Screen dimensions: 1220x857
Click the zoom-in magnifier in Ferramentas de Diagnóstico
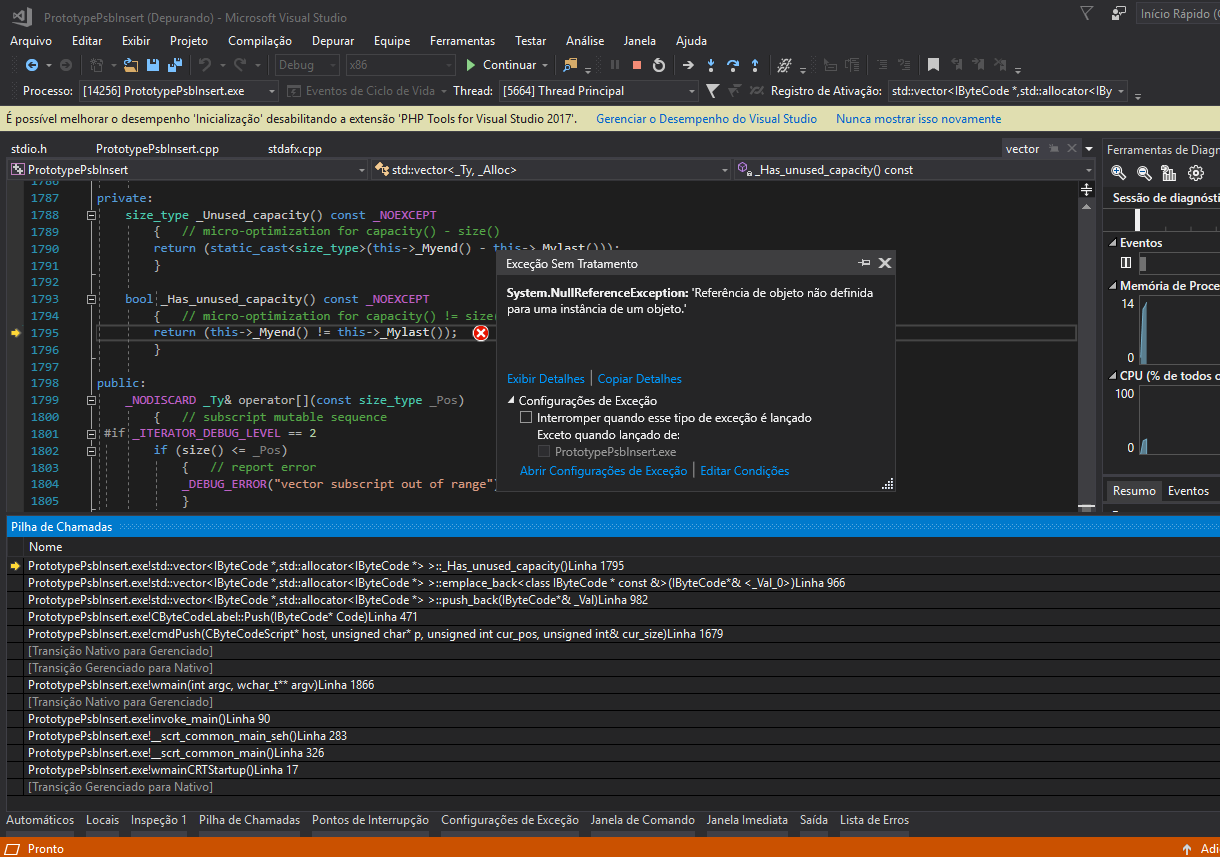1118,173
